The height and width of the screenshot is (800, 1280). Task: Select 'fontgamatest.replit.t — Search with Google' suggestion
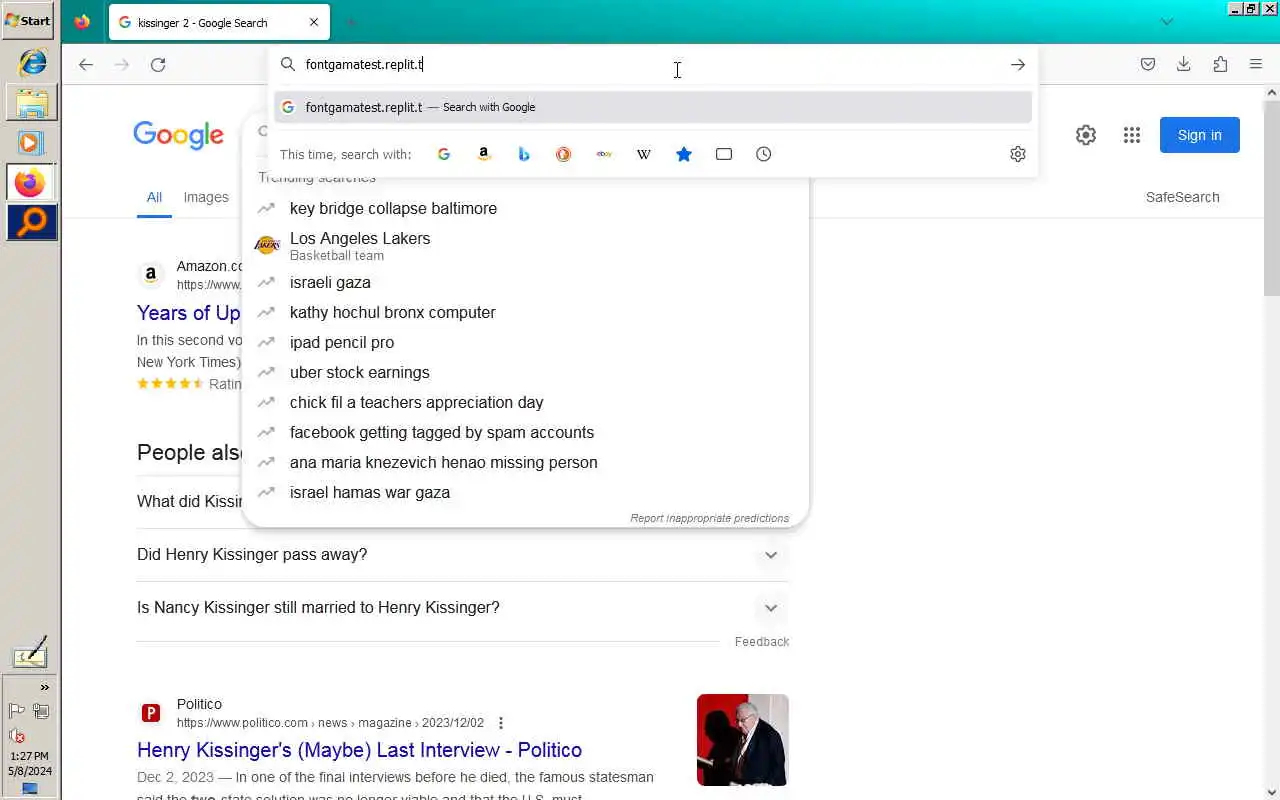[x=653, y=107]
